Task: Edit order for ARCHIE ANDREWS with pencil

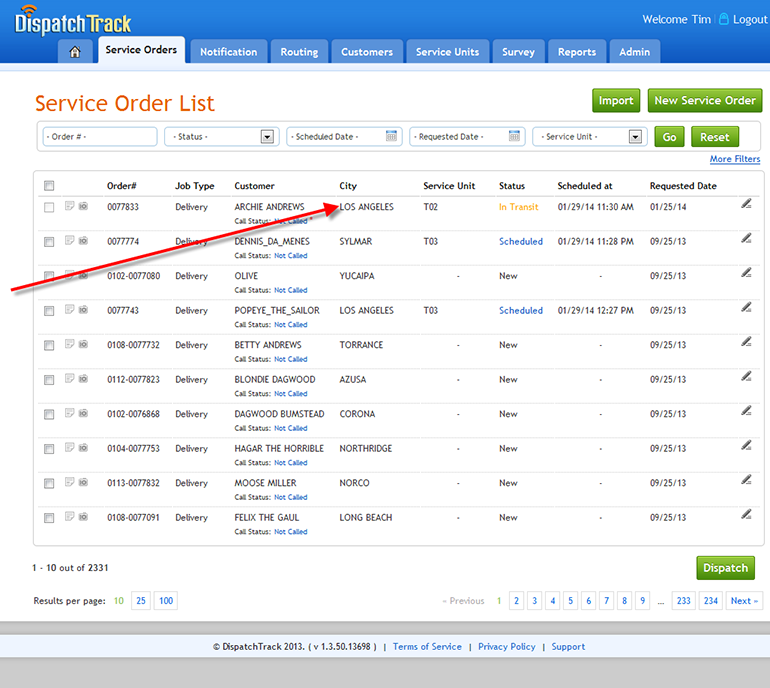Action: tap(746, 204)
